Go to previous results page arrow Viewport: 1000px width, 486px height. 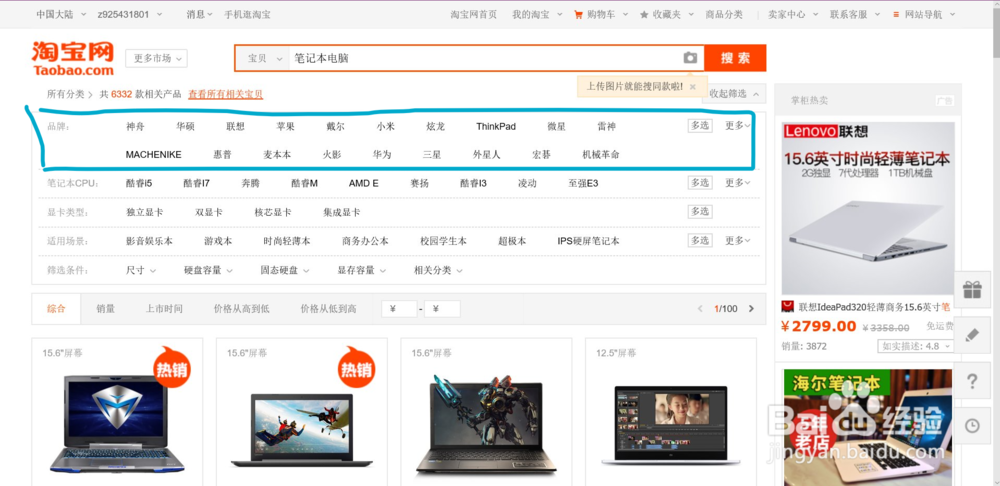[700, 309]
